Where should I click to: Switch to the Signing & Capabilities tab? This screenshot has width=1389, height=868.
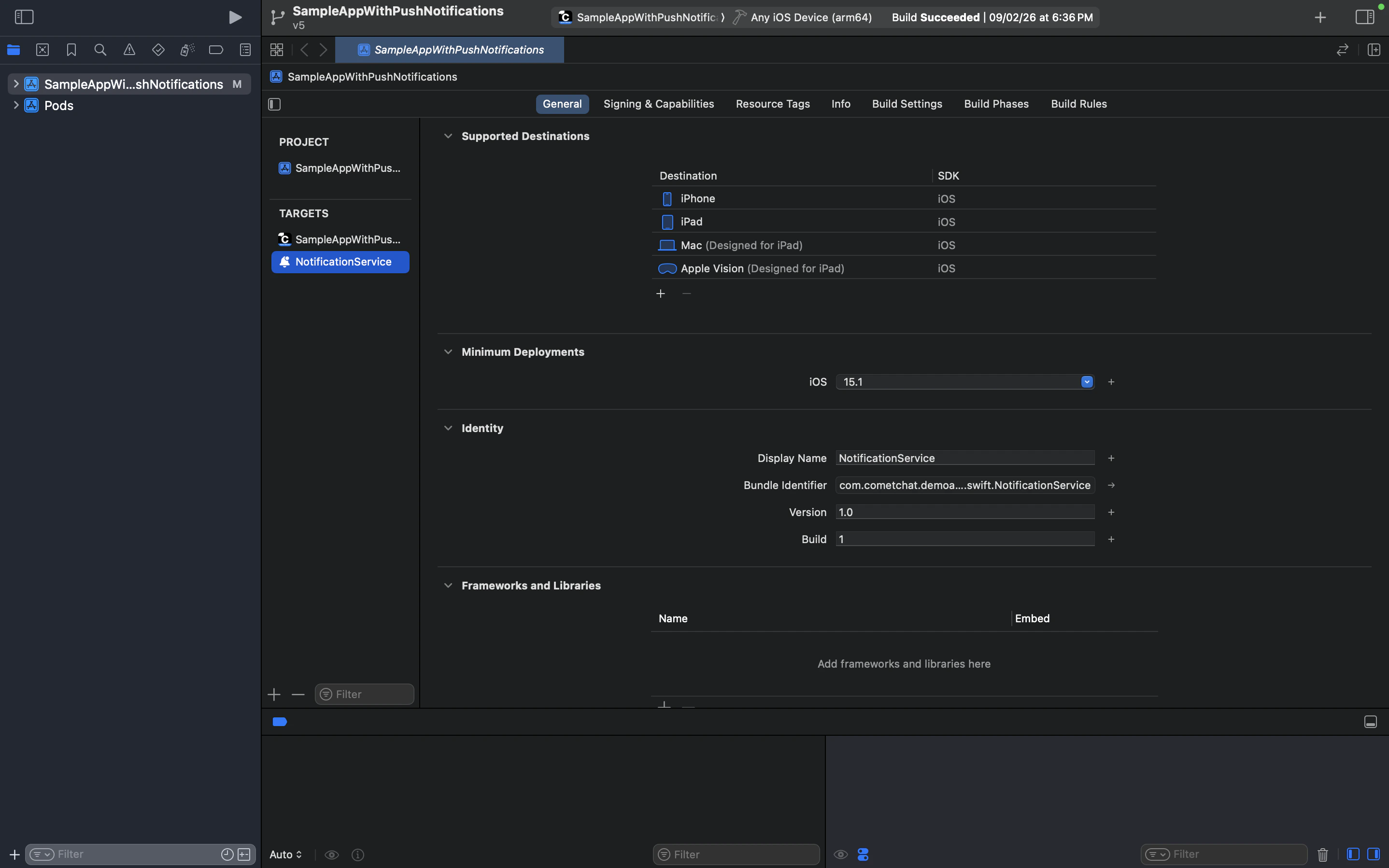658,104
